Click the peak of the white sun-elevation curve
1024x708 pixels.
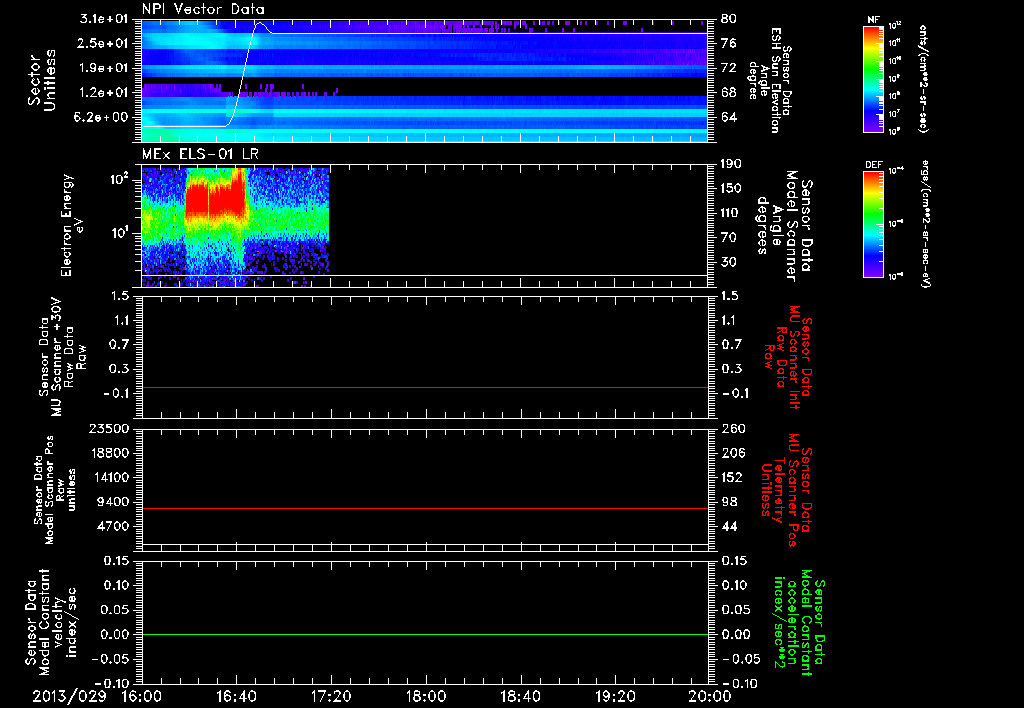(260, 24)
